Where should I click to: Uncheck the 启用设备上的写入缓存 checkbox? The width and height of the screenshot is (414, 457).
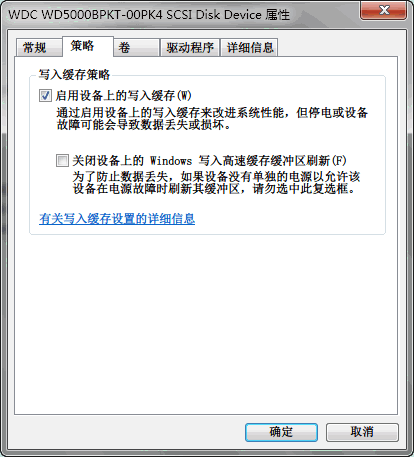point(45,96)
